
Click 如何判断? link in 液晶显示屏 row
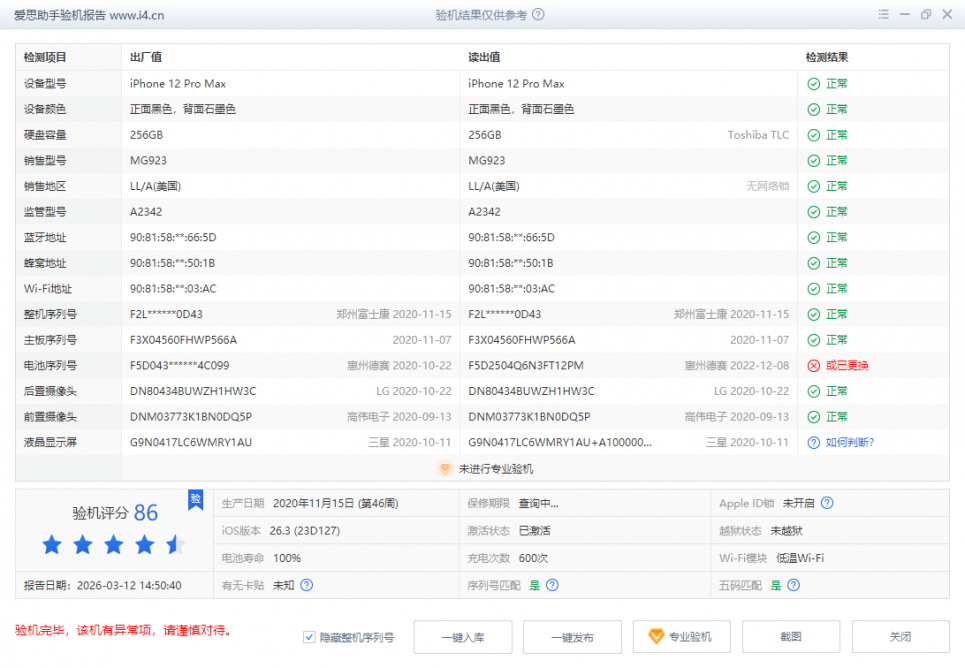point(849,442)
